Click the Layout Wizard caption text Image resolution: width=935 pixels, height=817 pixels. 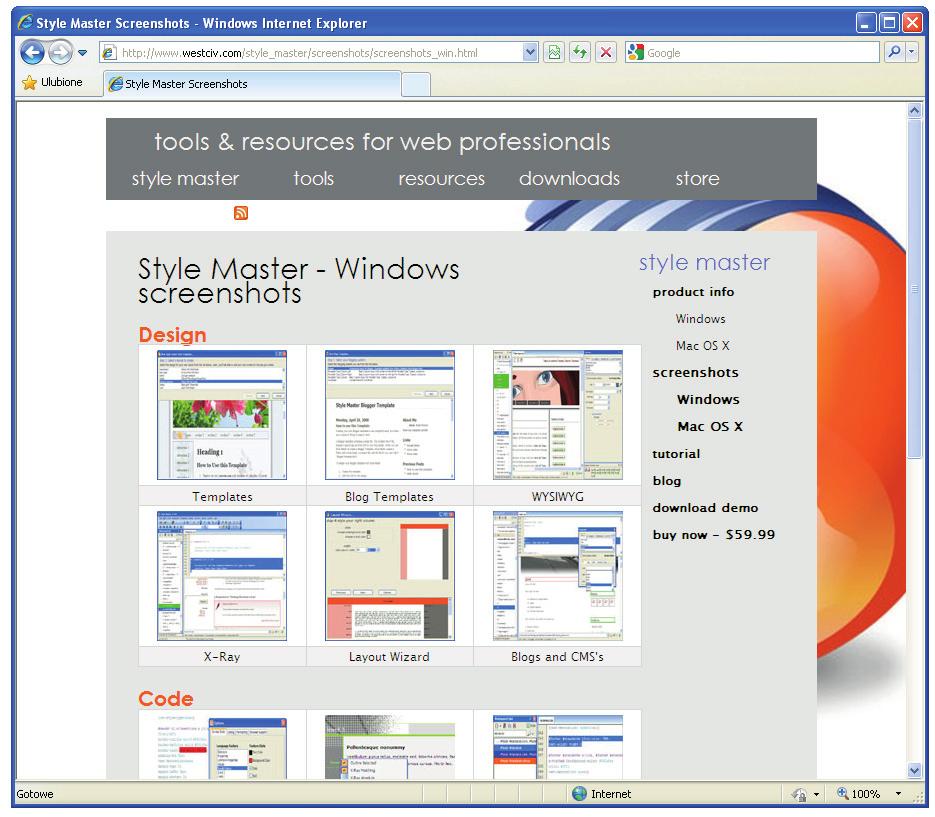coord(389,657)
